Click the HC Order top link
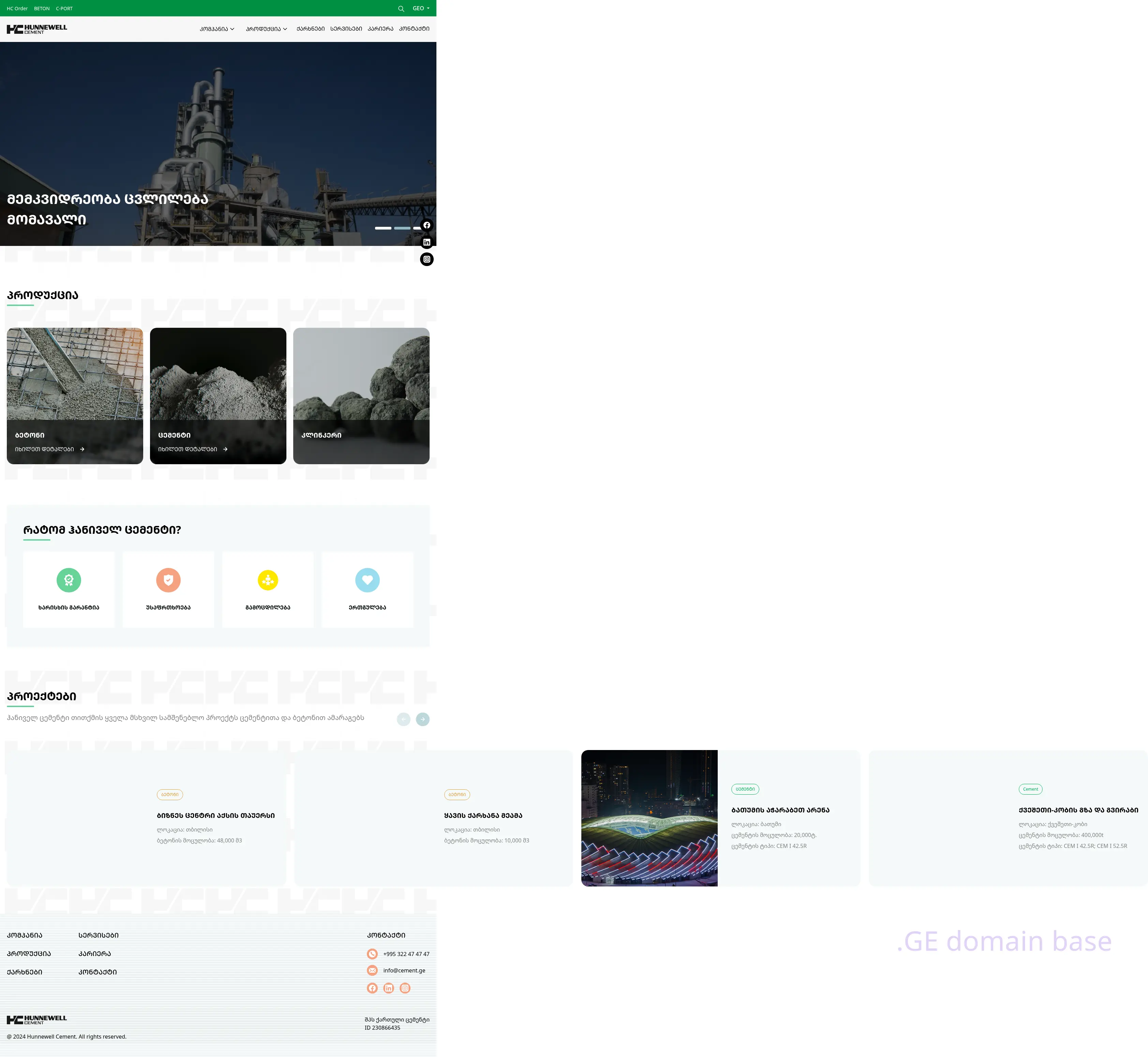Screen dimensions: 1148x1057 point(17,9)
